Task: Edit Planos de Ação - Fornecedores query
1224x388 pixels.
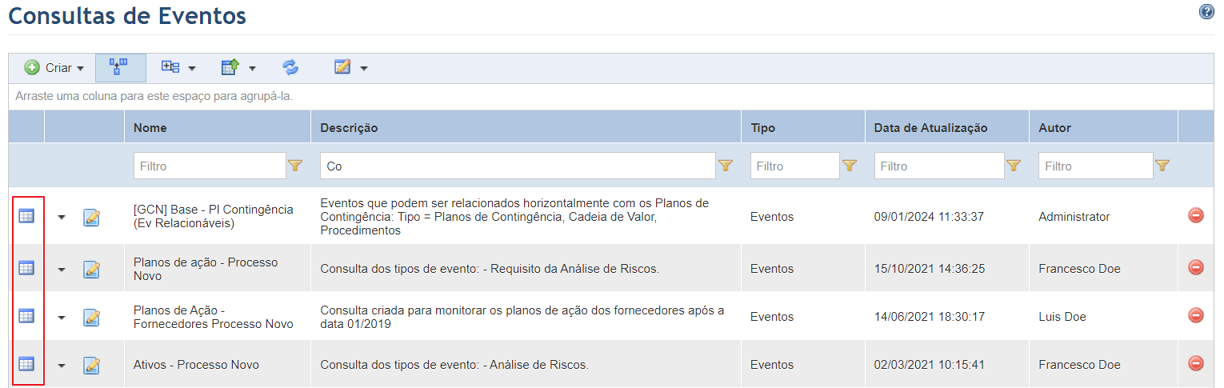Action: click(92, 317)
